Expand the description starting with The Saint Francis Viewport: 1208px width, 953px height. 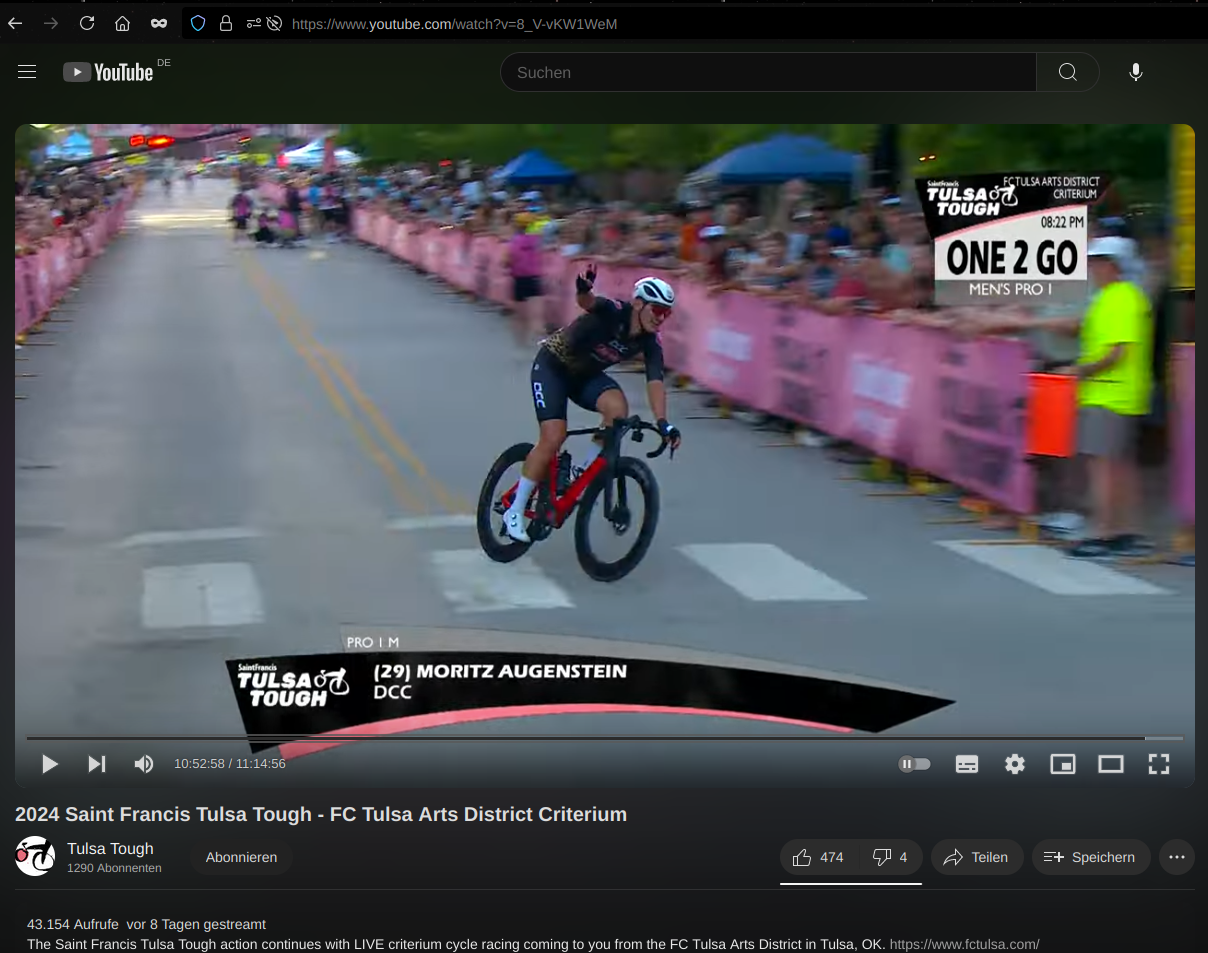click(456, 944)
